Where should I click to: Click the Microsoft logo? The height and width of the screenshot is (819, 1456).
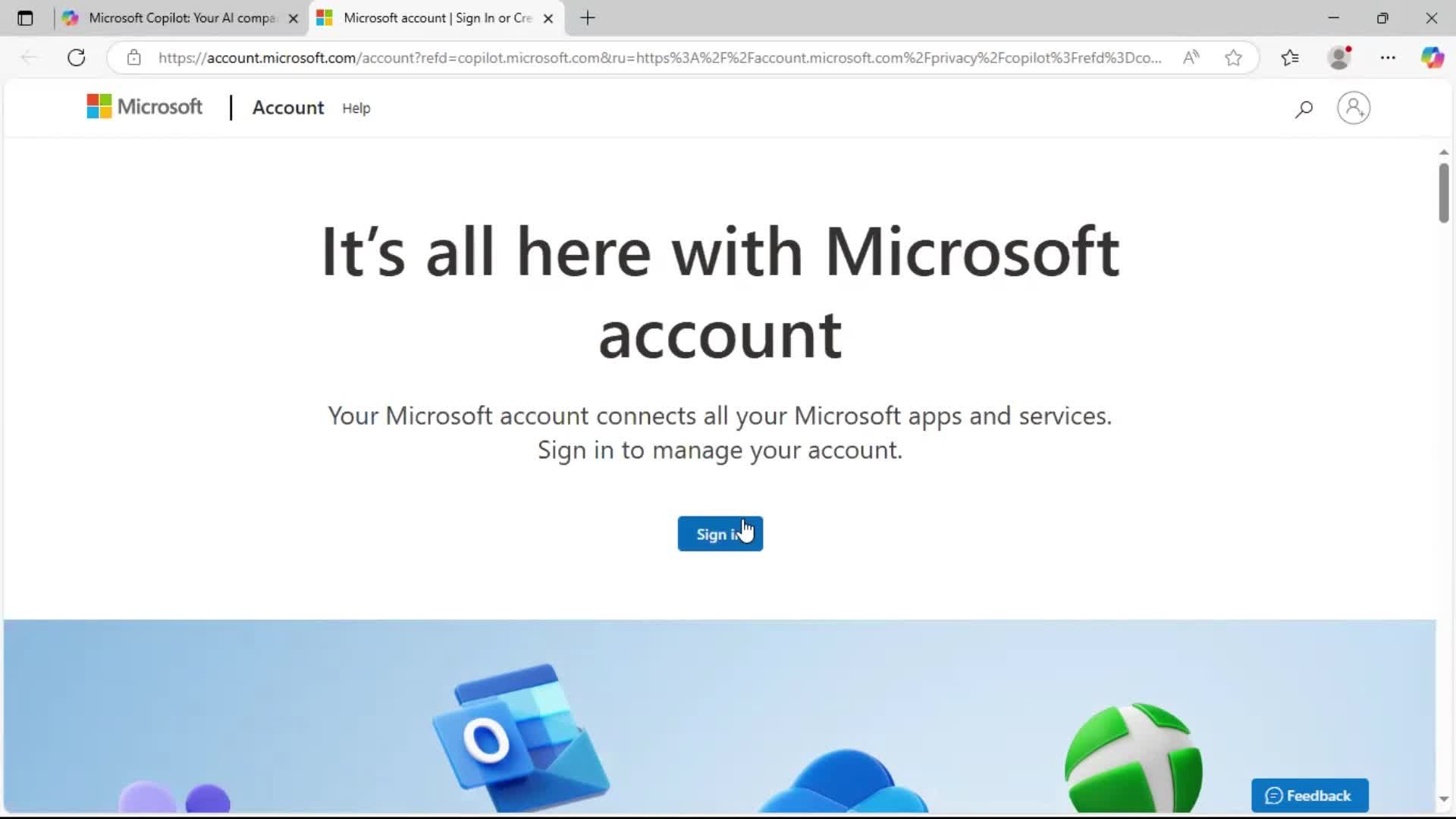[x=144, y=107]
